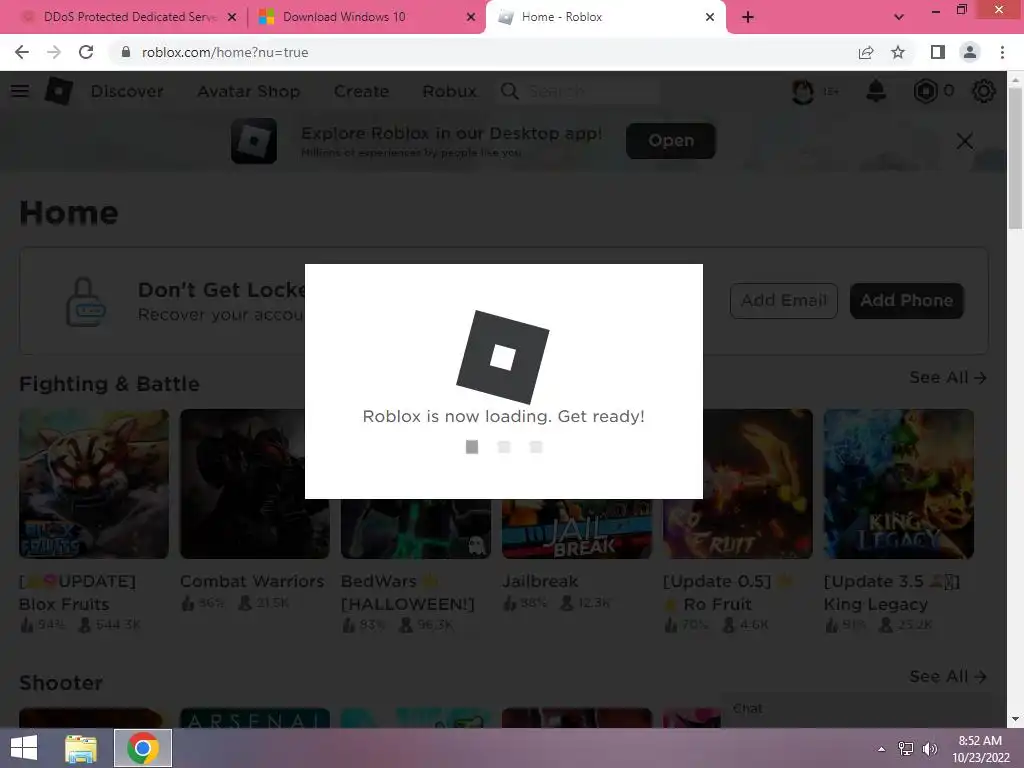This screenshot has width=1024, height=768.
Task: Open the Windows Start button
Action: pos(24,748)
